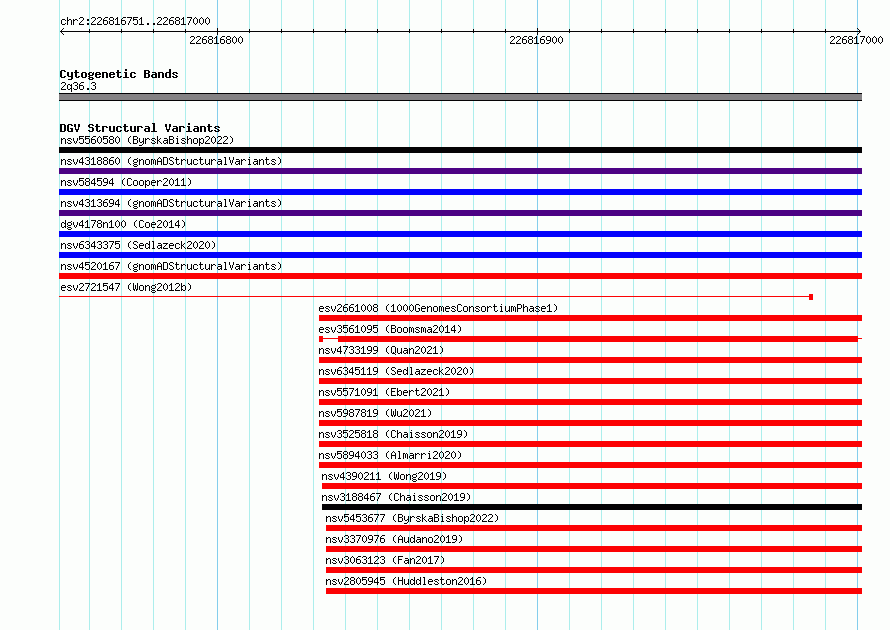The height and width of the screenshot is (630, 890).
Task: Click the thin red esv2721547 variant line
Action: 436,297
